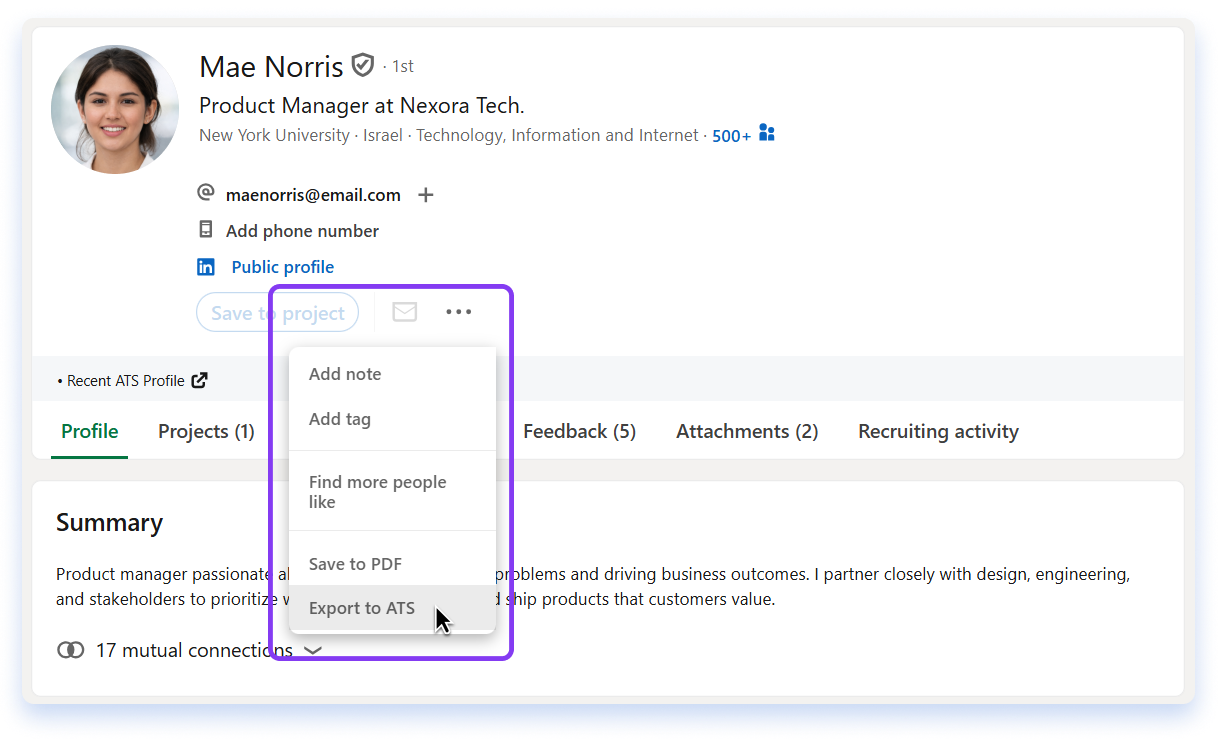Choose Export to ATS menu option
Viewport: 1230px width, 744px height.
point(392,608)
